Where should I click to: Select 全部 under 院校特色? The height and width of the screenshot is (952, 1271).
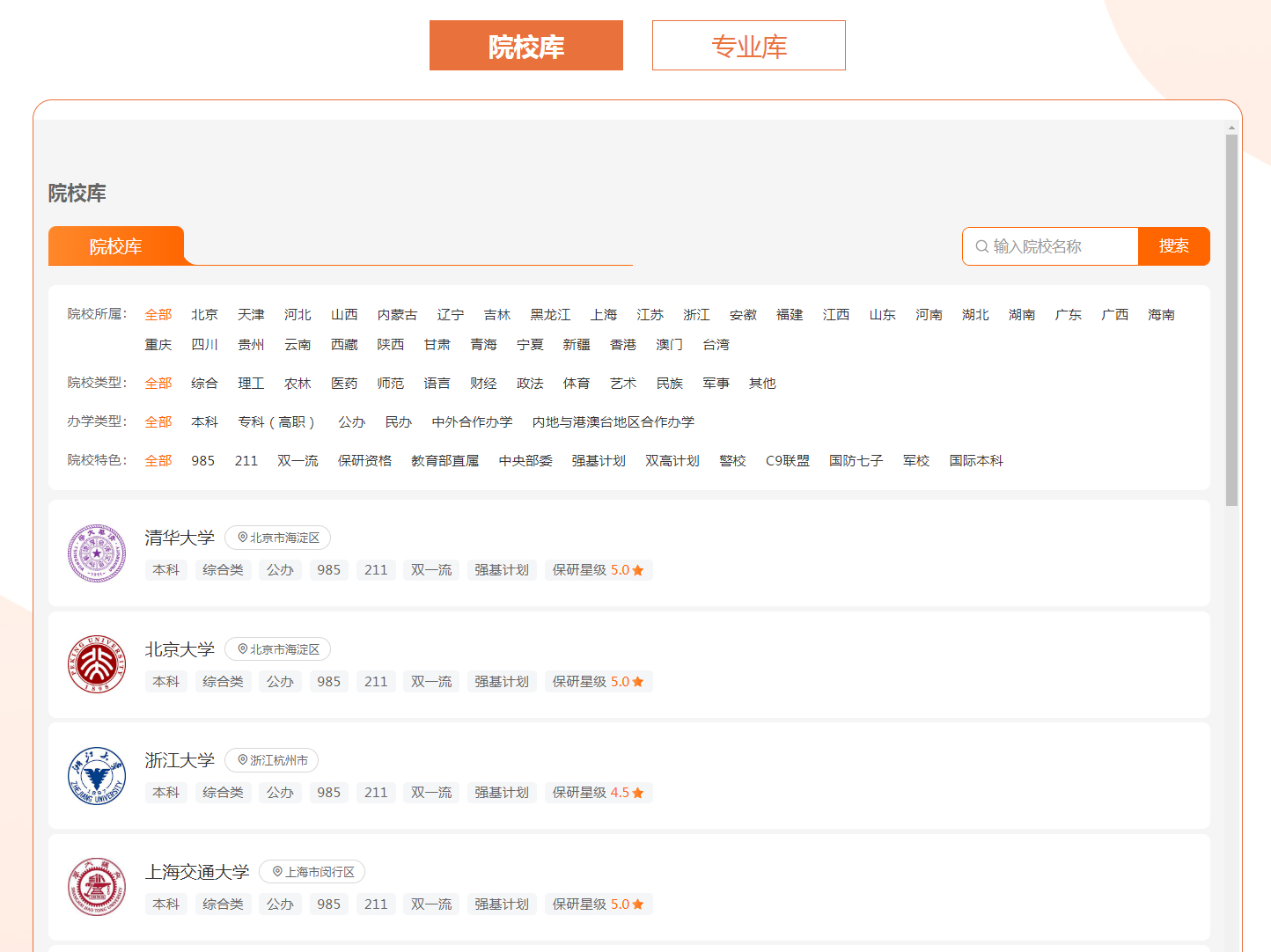click(x=158, y=461)
